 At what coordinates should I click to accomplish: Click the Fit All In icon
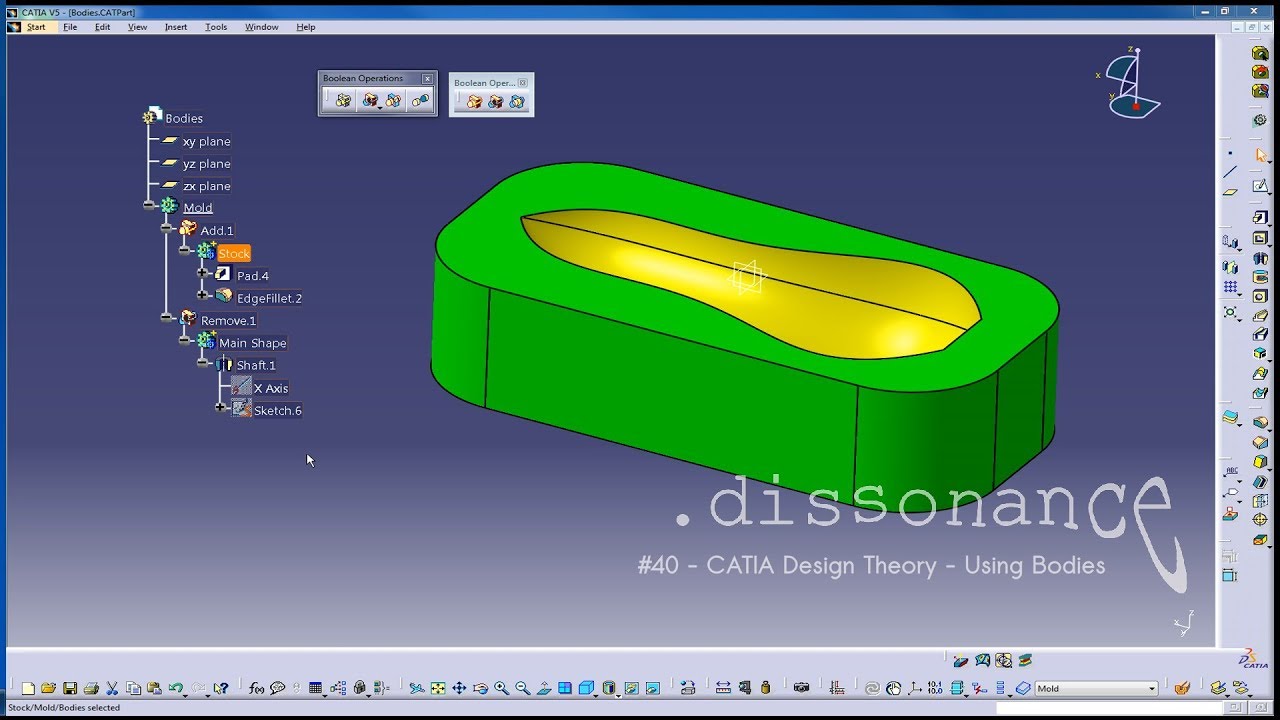[x=438, y=688]
